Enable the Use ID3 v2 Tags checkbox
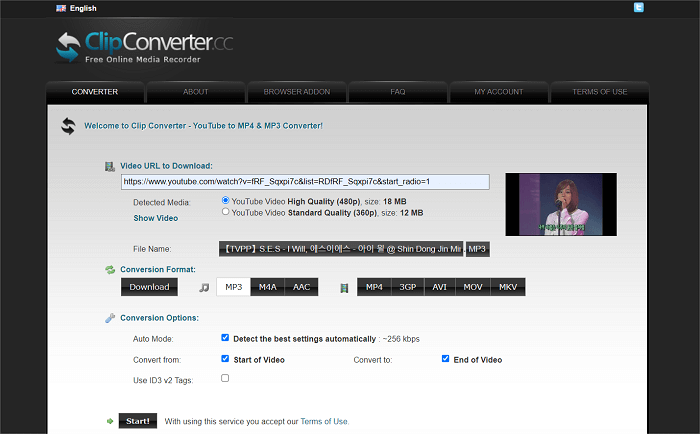This screenshot has width=700, height=434. point(225,378)
